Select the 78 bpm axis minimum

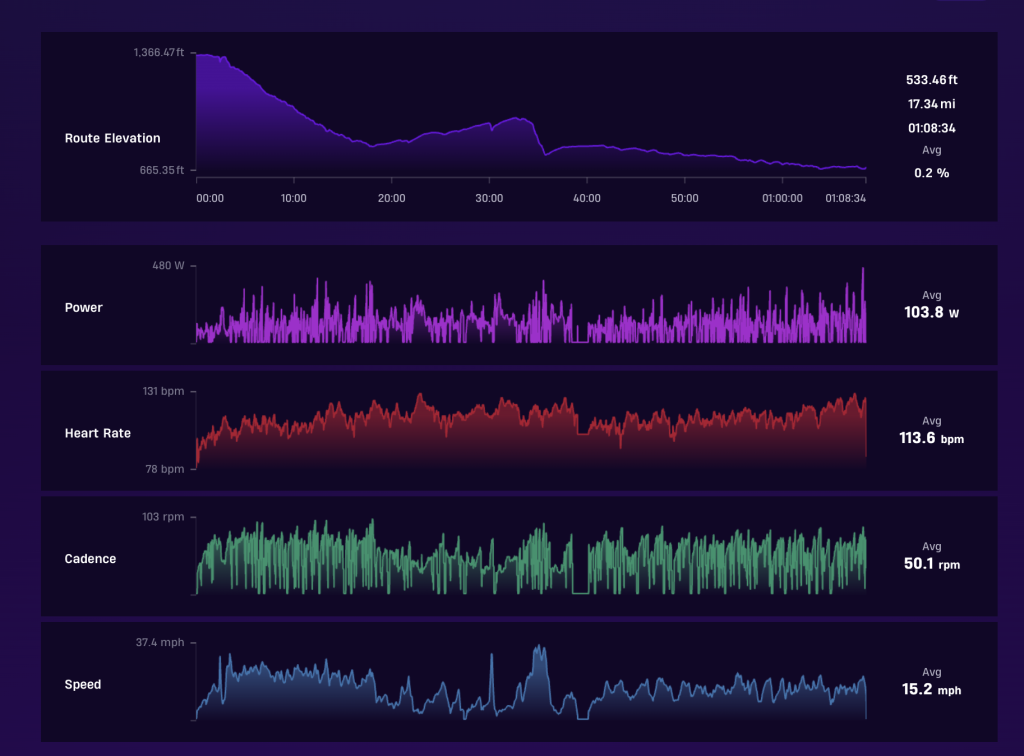point(165,469)
